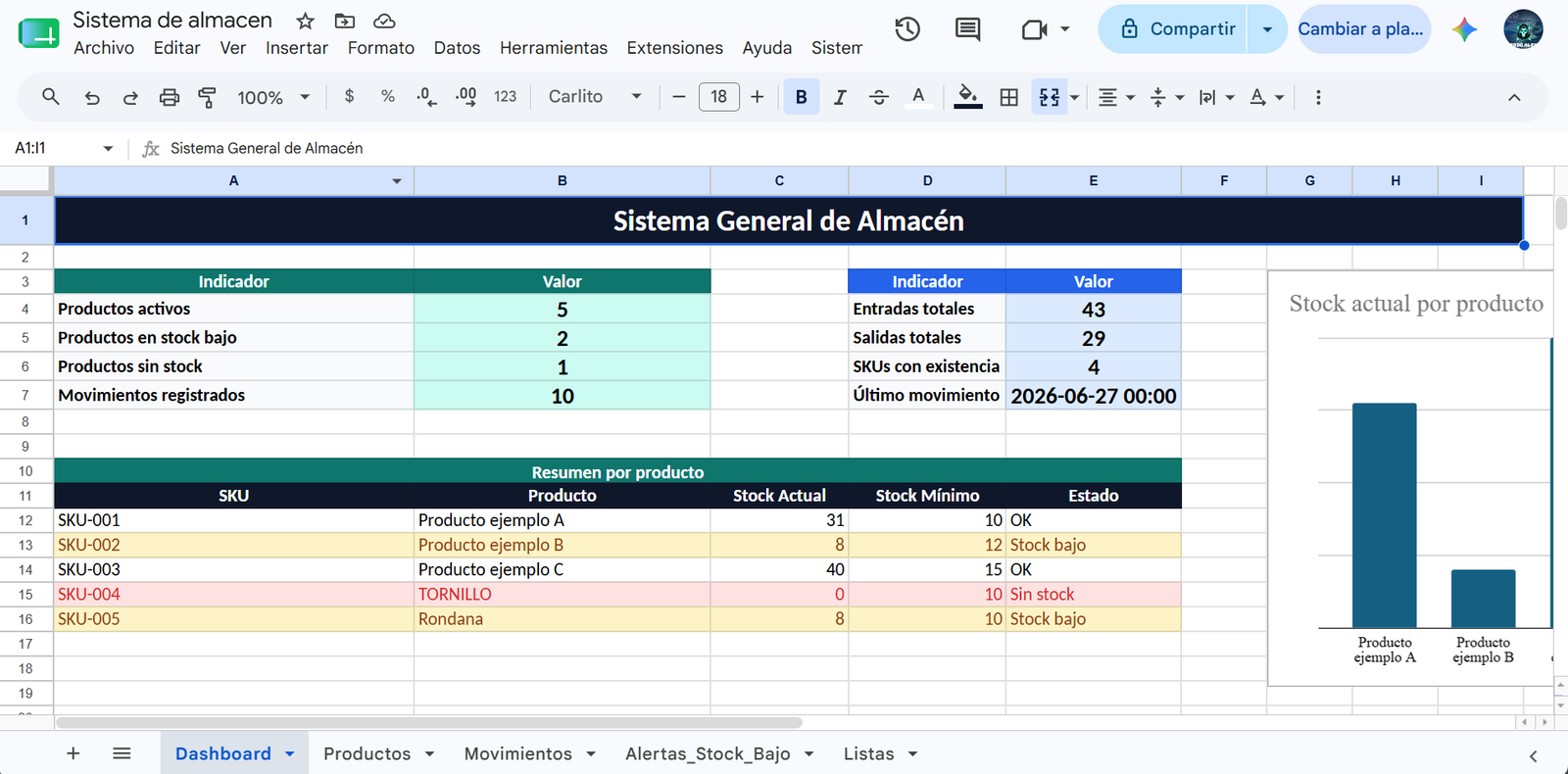Format cells as currency
Screen dimensions: 1568x774
point(350,96)
